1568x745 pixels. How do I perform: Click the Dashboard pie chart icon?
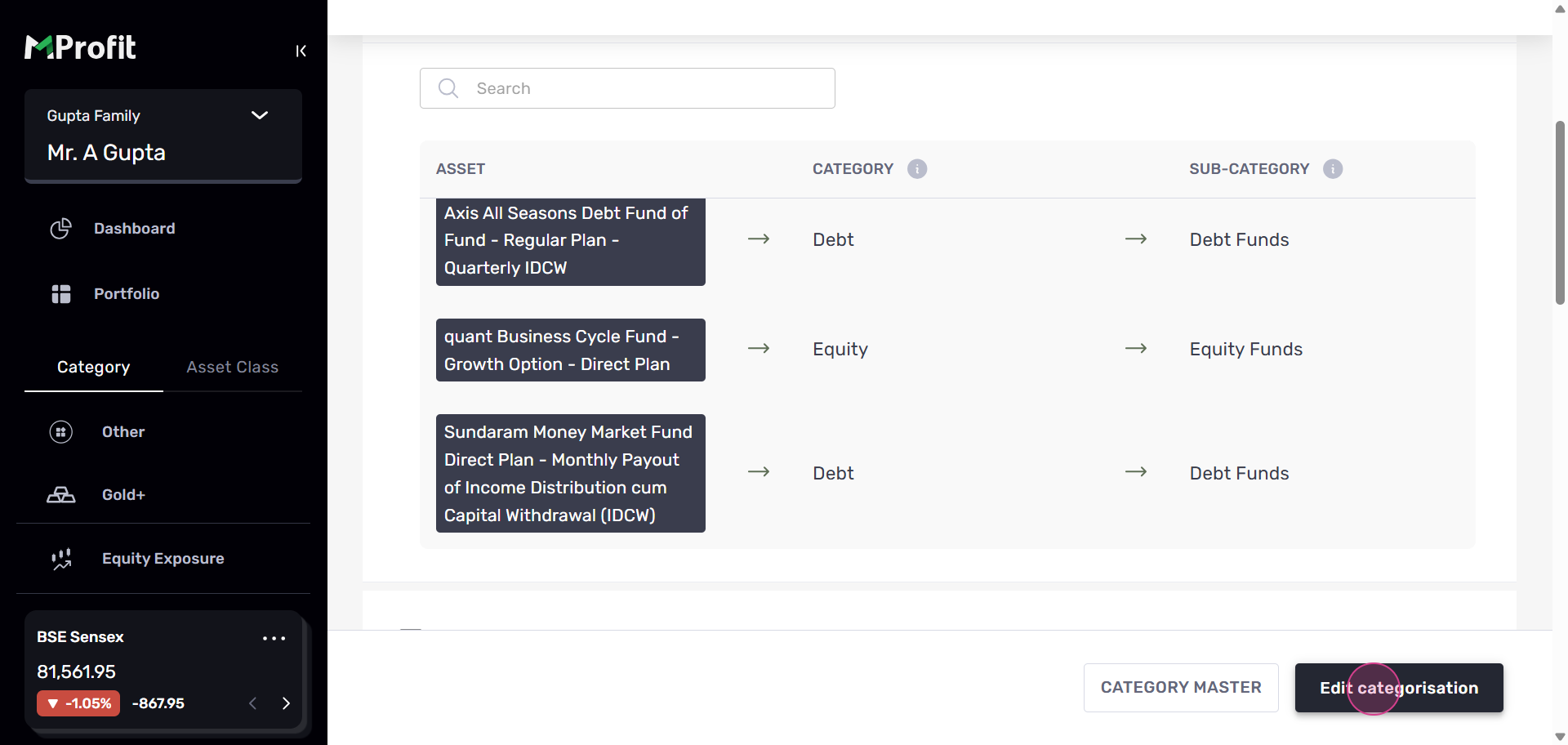[61, 229]
